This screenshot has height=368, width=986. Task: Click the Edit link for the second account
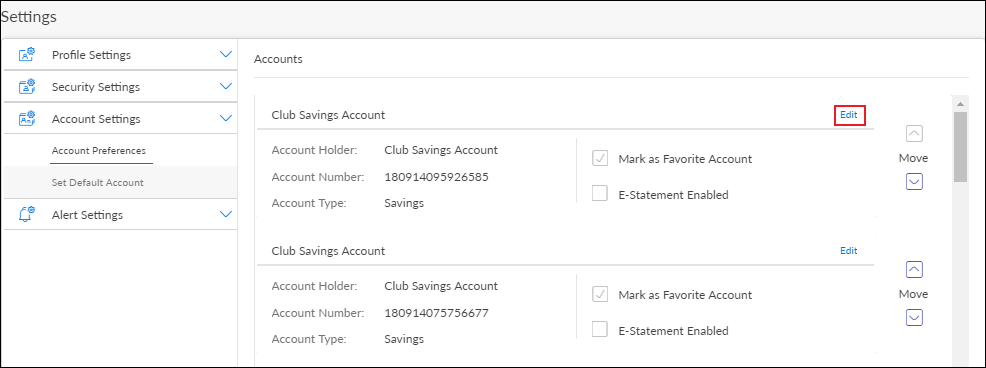(x=849, y=250)
